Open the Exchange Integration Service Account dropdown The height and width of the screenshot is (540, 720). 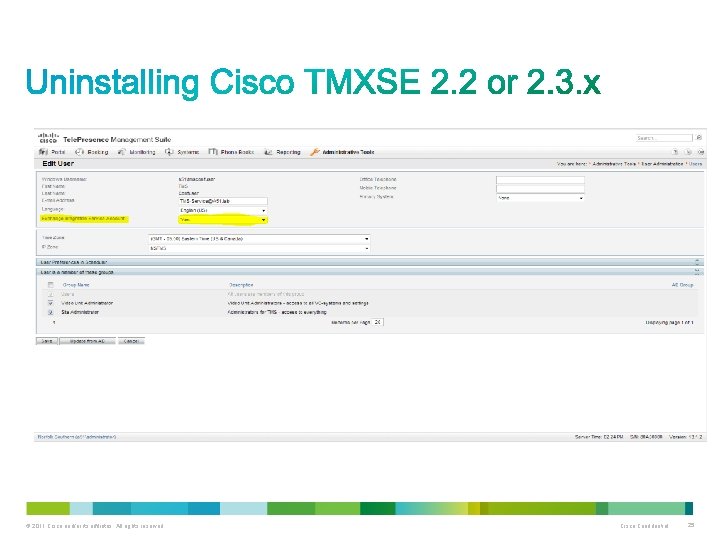tap(223, 220)
